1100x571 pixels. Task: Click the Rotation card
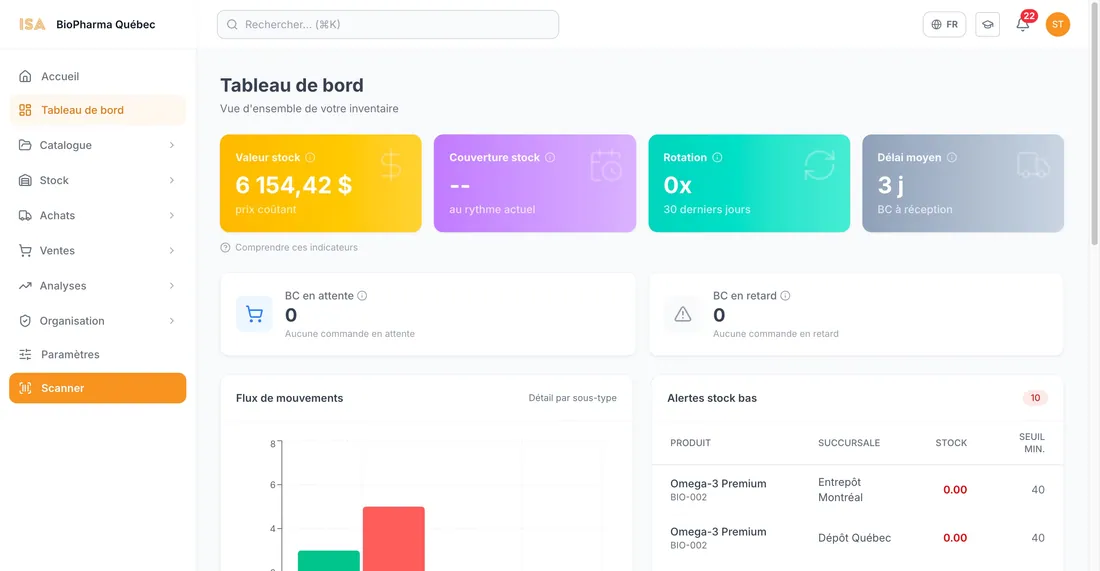749,183
